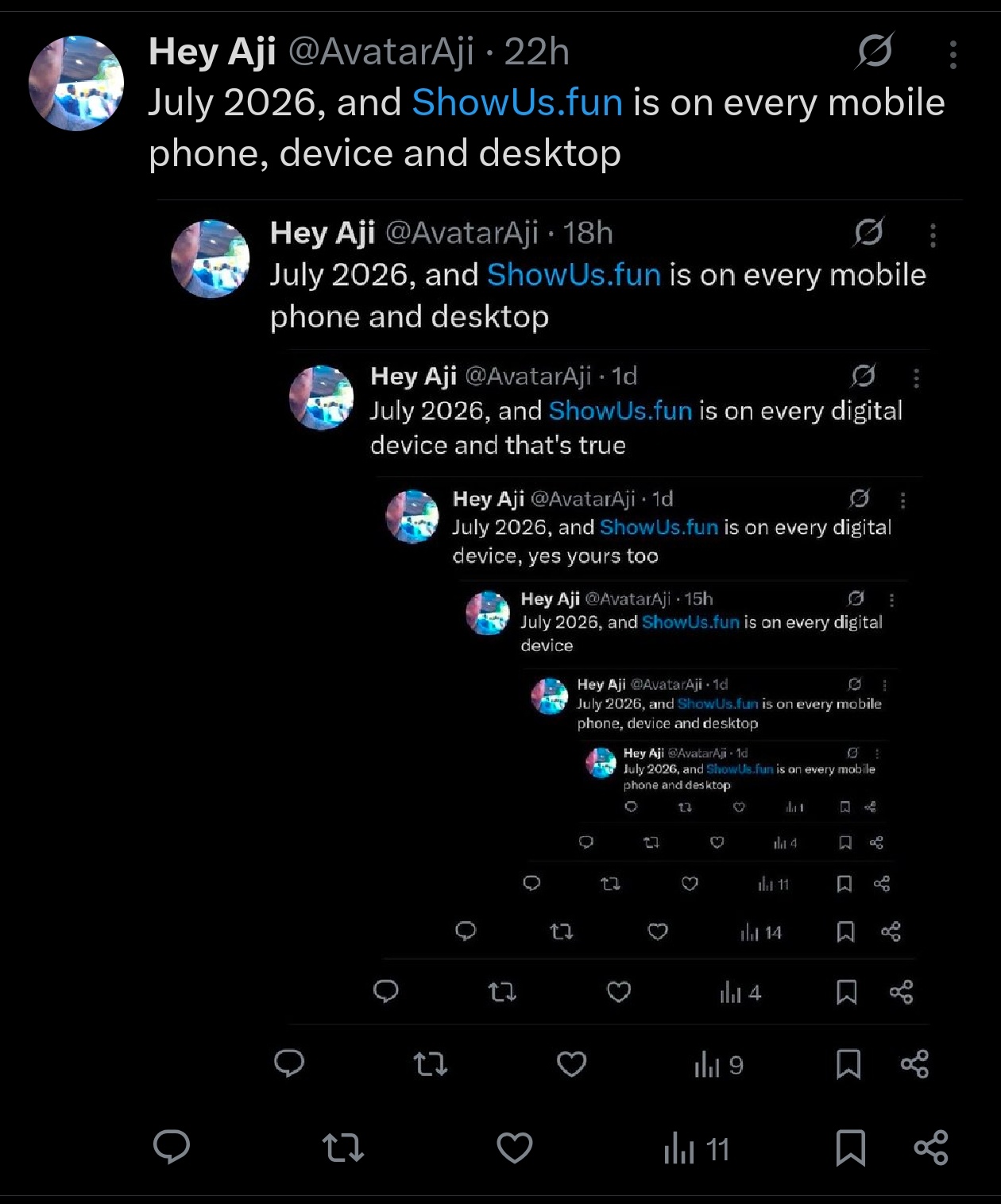
Task: Open ShowUs.fun link in the 18h tweet
Action: [574, 274]
